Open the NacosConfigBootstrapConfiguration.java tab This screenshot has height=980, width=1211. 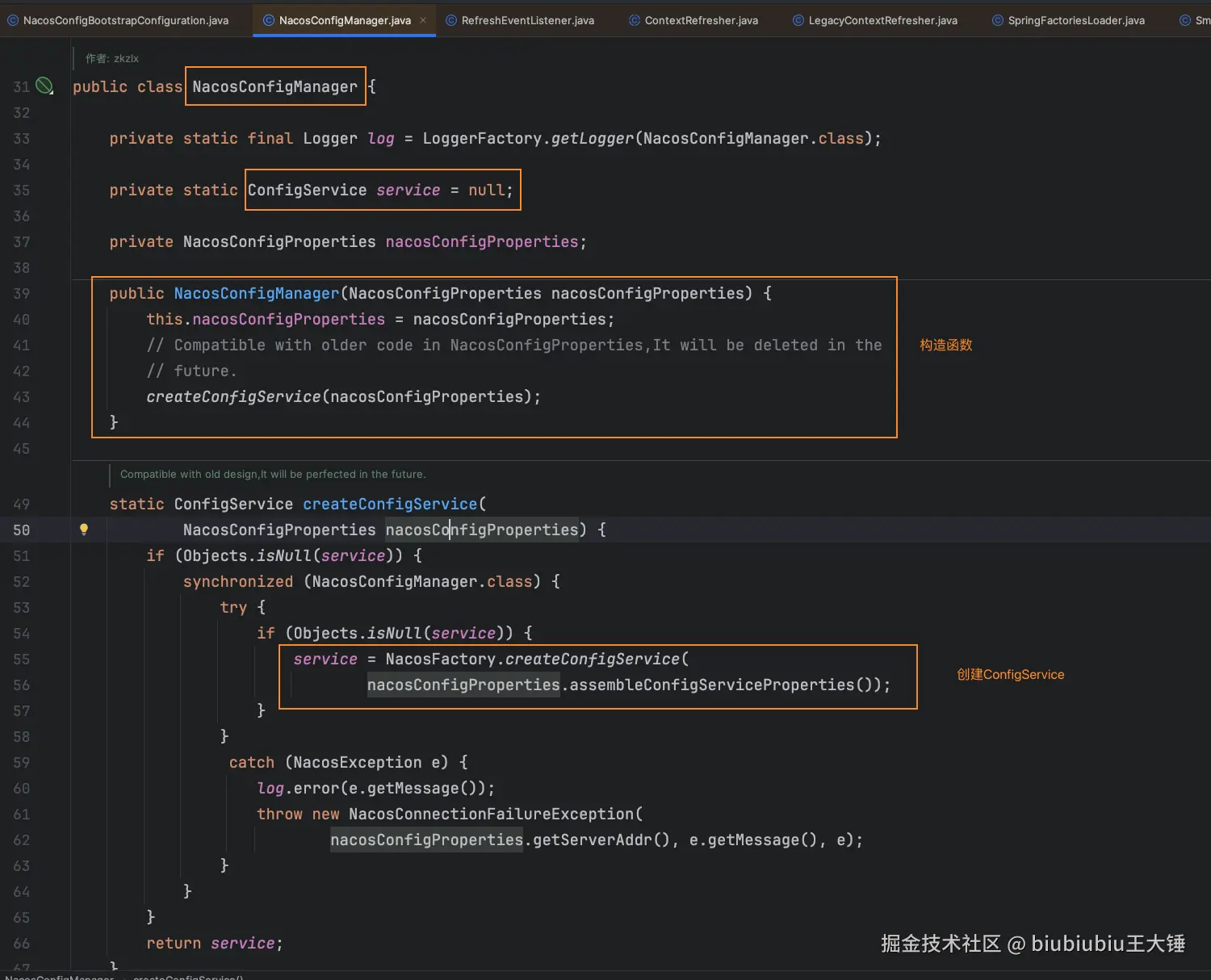(118, 20)
